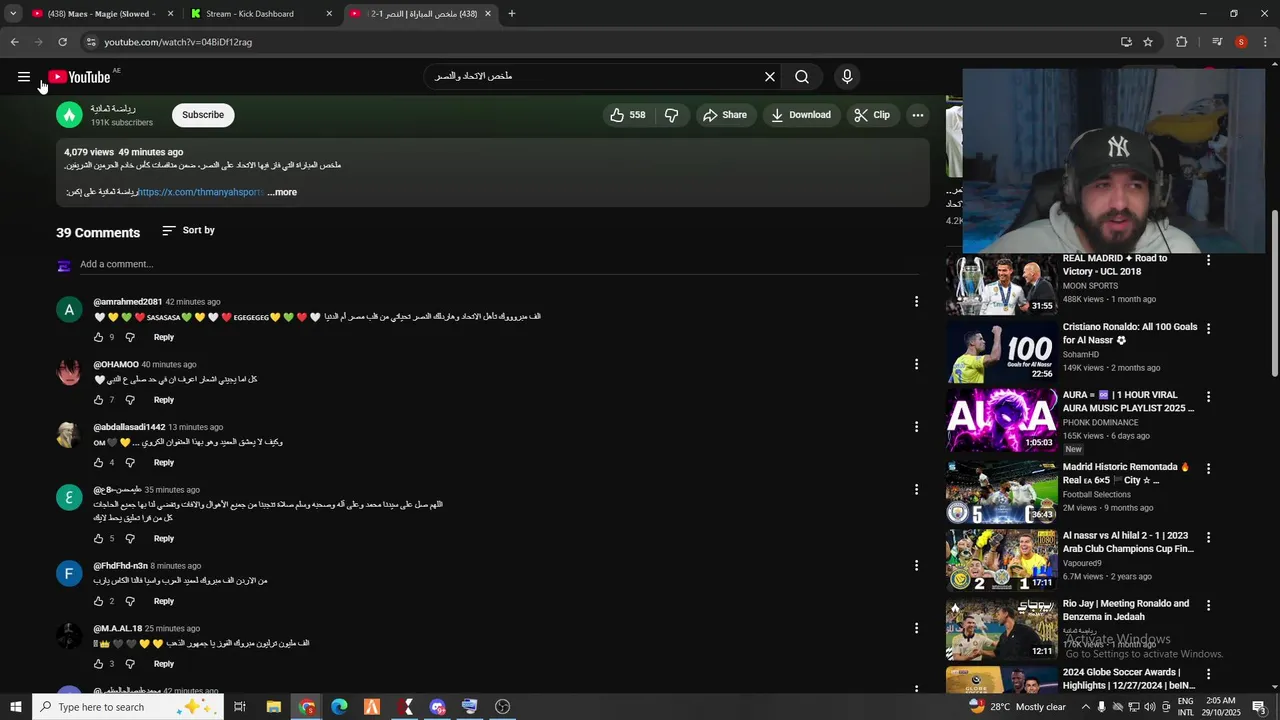Open more actions menu beside Clip
Image resolution: width=1280 pixels, height=720 pixels.
click(x=917, y=115)
